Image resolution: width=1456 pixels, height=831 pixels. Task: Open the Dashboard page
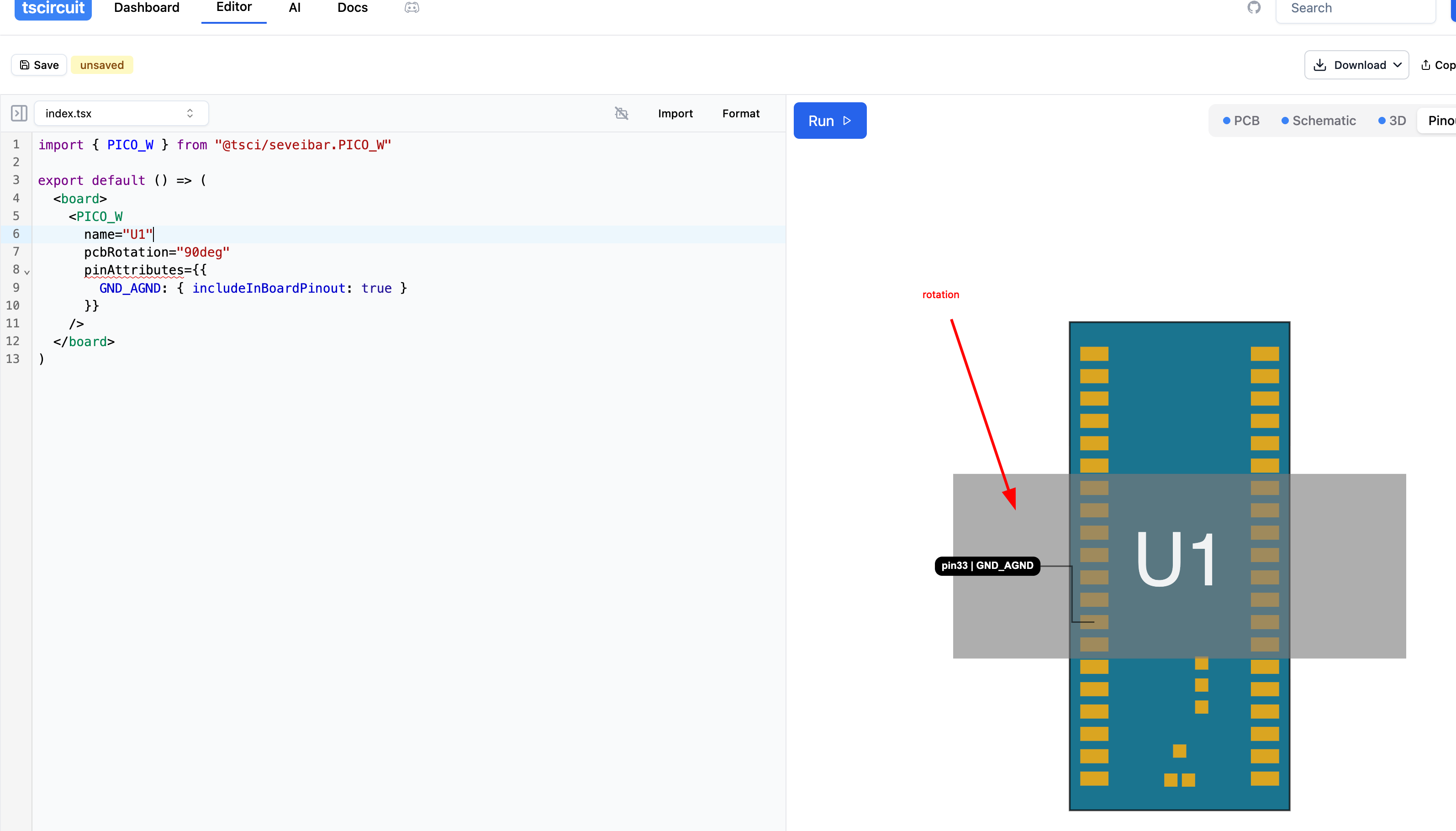click(147, 8)
